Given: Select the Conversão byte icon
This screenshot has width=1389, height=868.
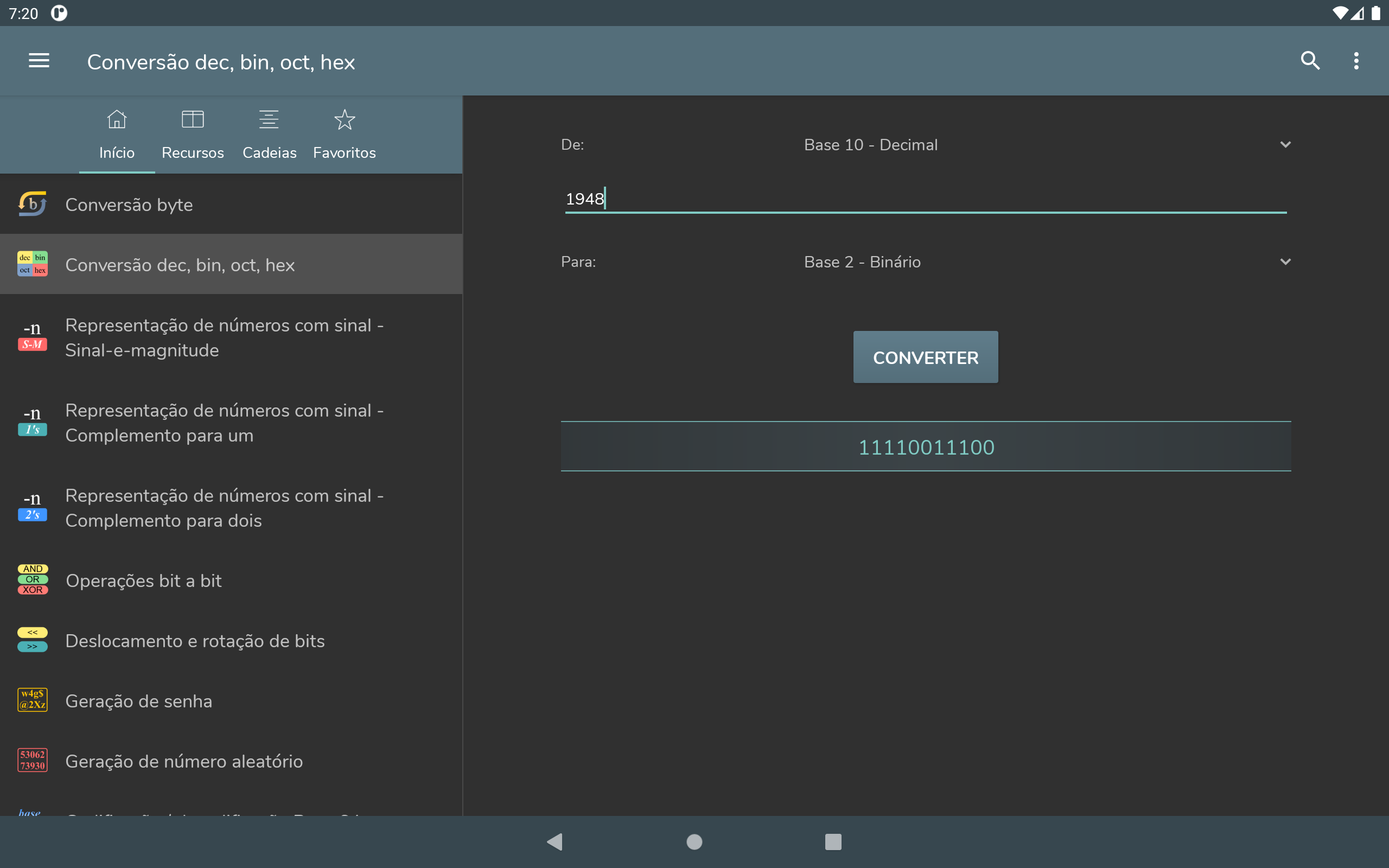Looking at the screenshot, I should click(x=33, y=204).
